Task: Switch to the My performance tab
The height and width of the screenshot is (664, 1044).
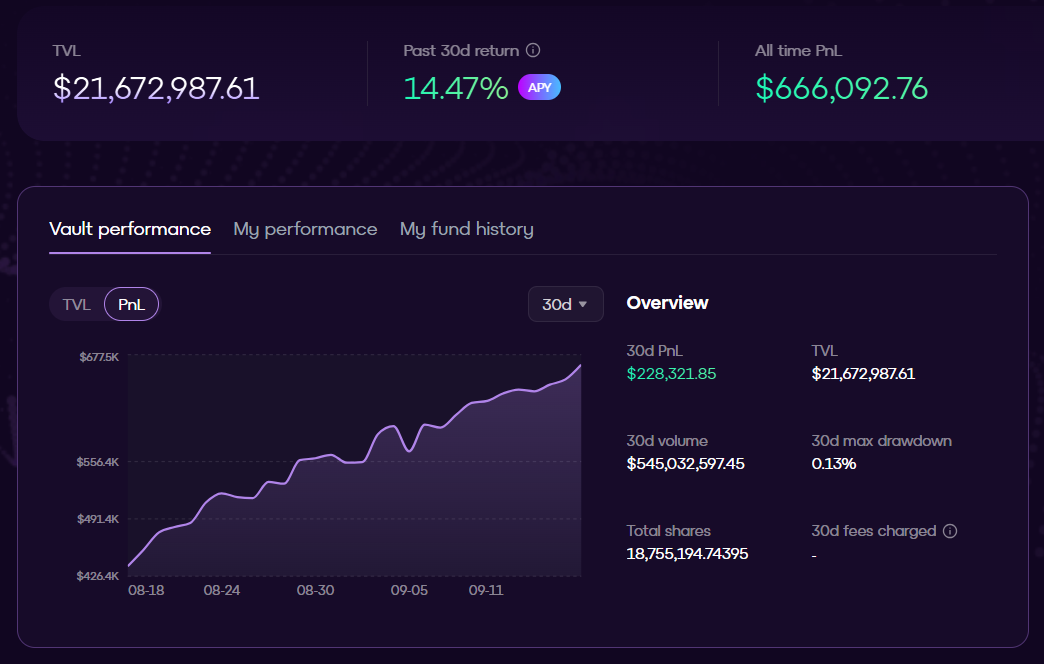Action: (305, 229)
